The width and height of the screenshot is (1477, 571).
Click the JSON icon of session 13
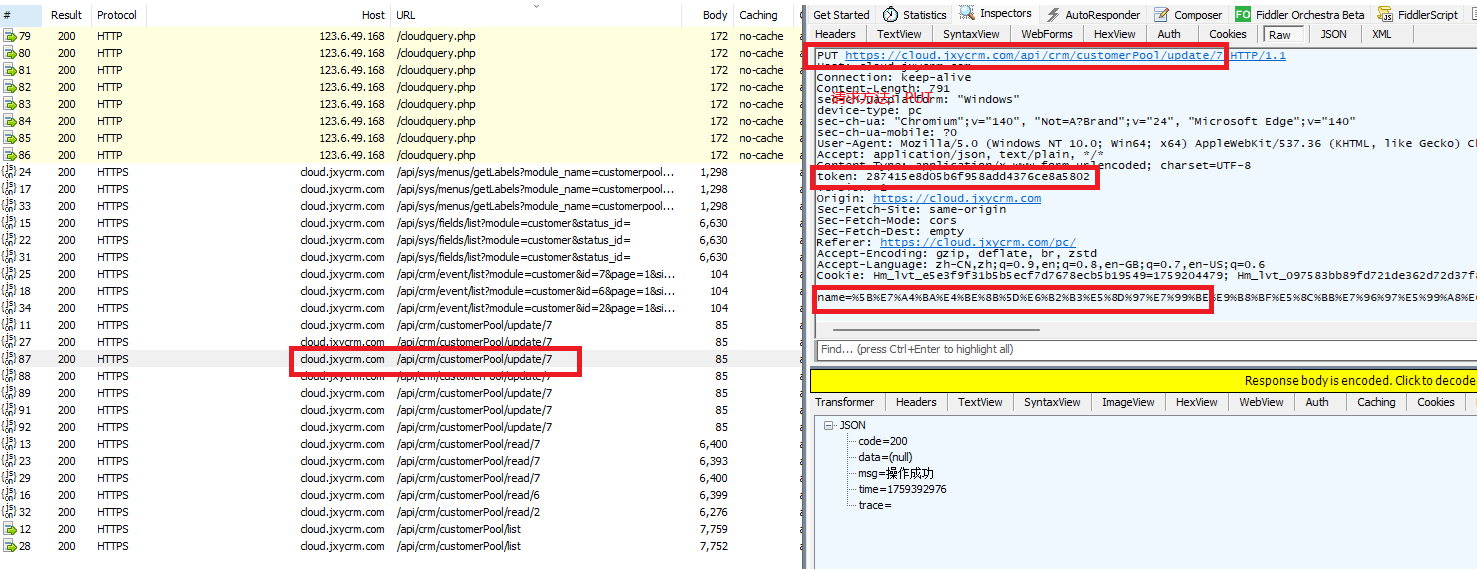coord(9,444)
